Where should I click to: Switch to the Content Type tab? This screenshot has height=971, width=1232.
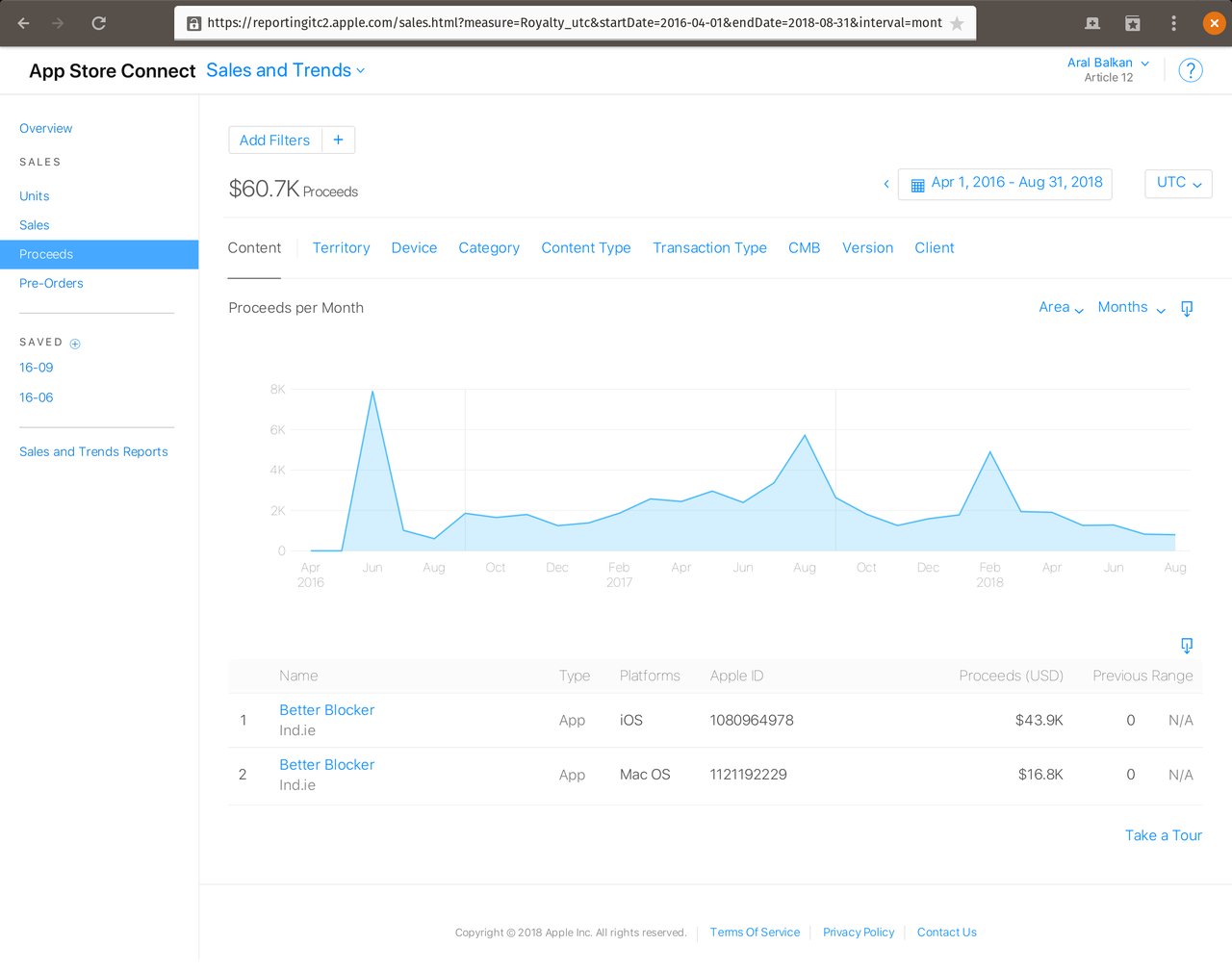coord(586,248)
